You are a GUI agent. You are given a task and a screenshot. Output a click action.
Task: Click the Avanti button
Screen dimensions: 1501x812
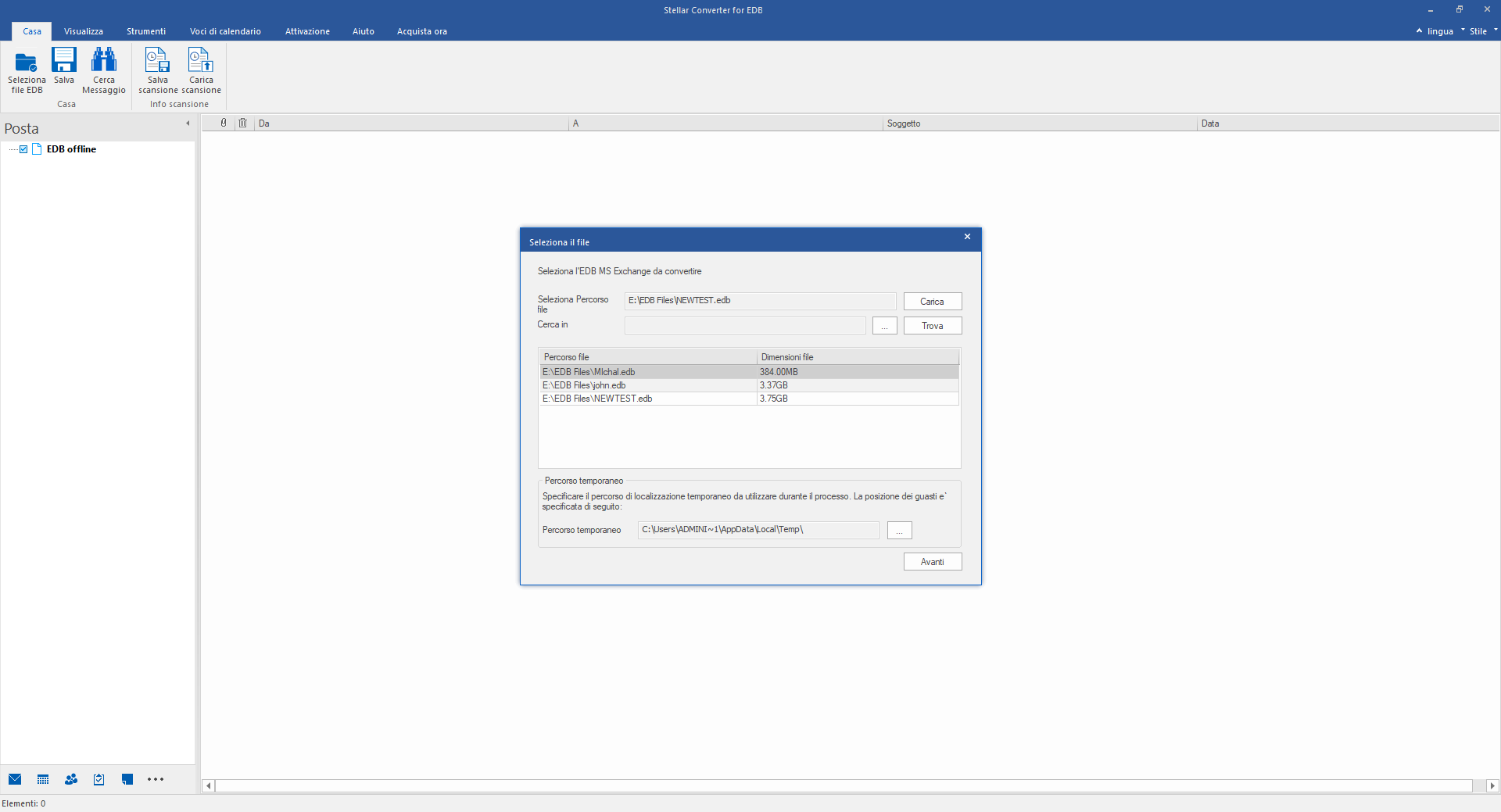[932, 562]
